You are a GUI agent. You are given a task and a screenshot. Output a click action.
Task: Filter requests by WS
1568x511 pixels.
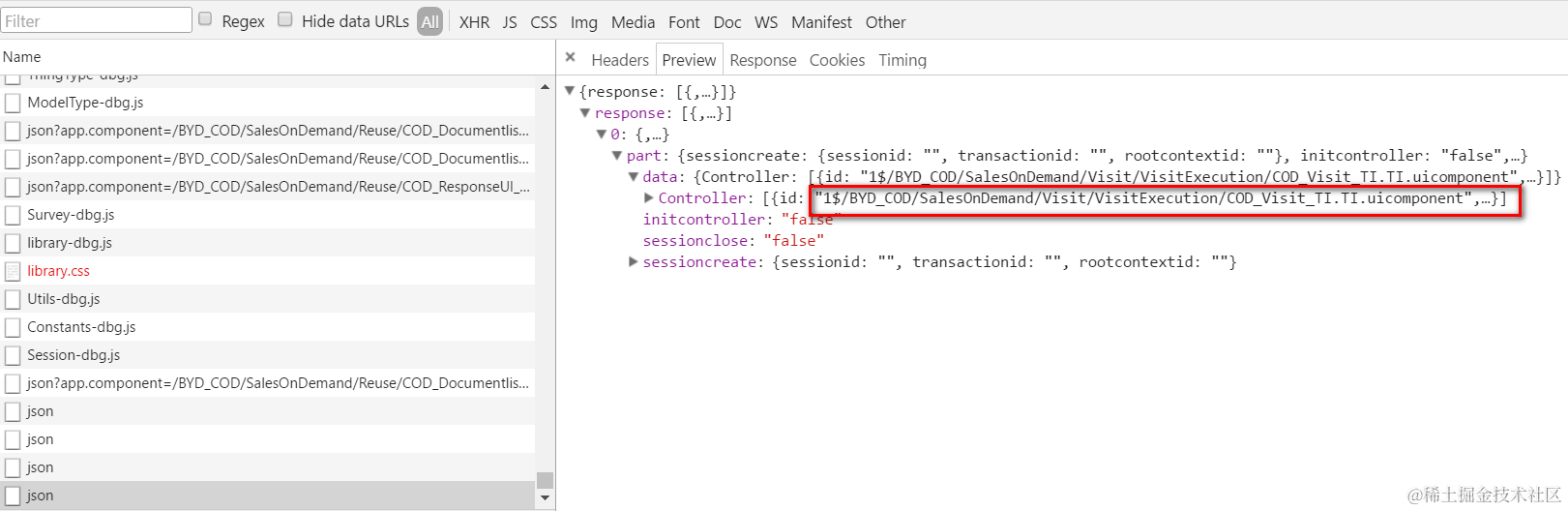coord(766,22)
